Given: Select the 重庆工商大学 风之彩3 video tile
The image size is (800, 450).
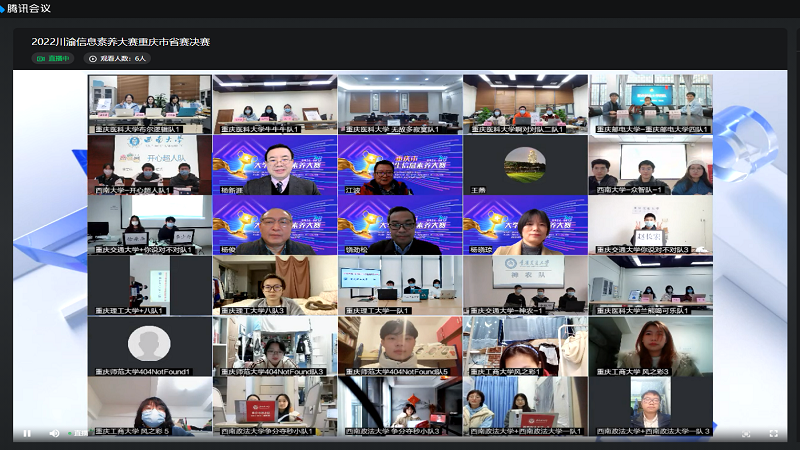Looking at the screenshot, I should 651,346.
